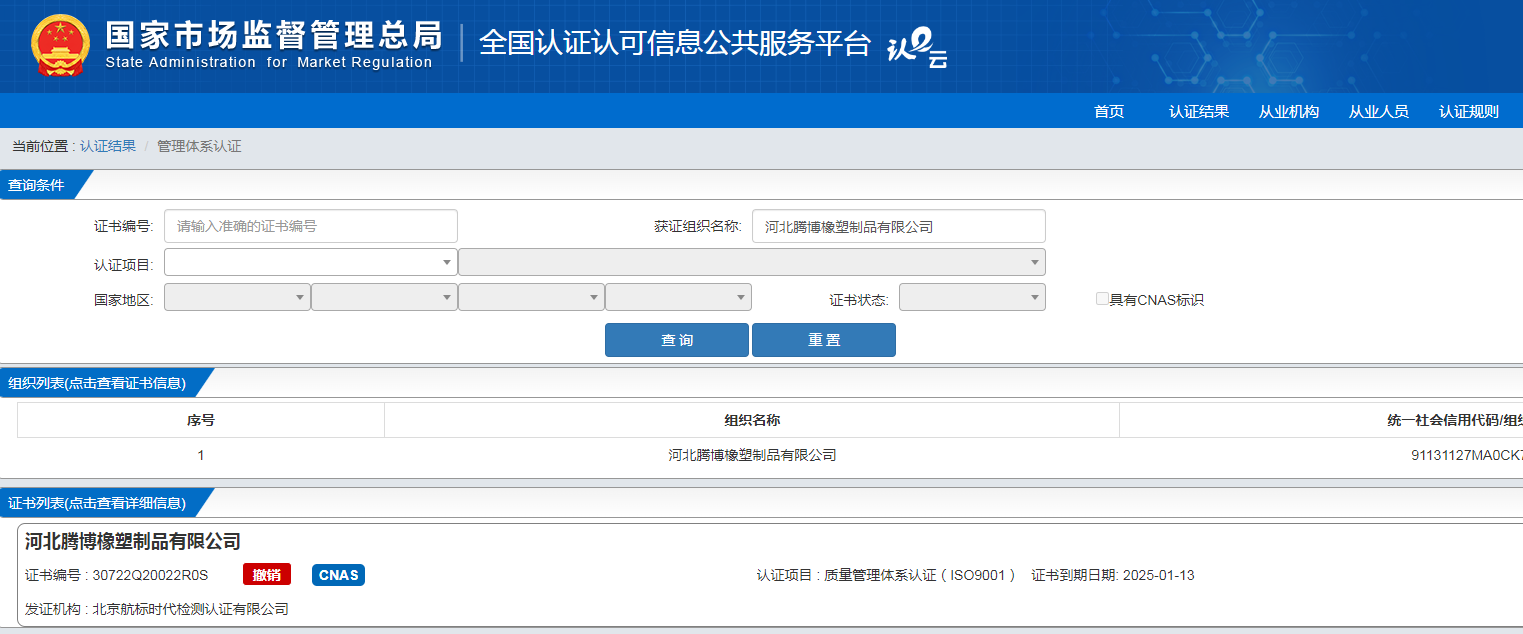Screen dimensions: 1523x634
Task: Open the wide disabled 认证项目 sub-dropdown
Action: [752, 262]
